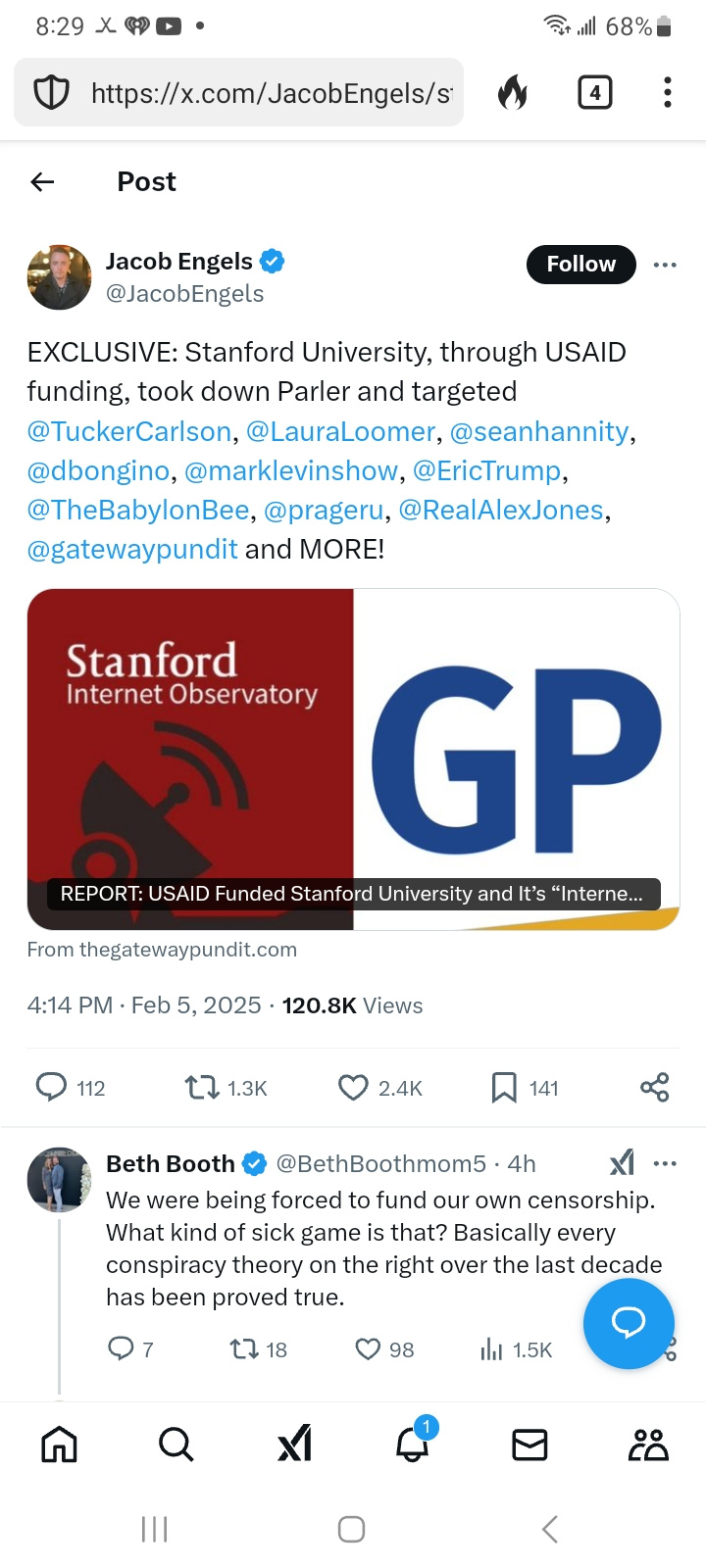Open the chat bubble overlay
Image resolution: width=706 pixels, height=1568 pixels.
click(629, 1323)
